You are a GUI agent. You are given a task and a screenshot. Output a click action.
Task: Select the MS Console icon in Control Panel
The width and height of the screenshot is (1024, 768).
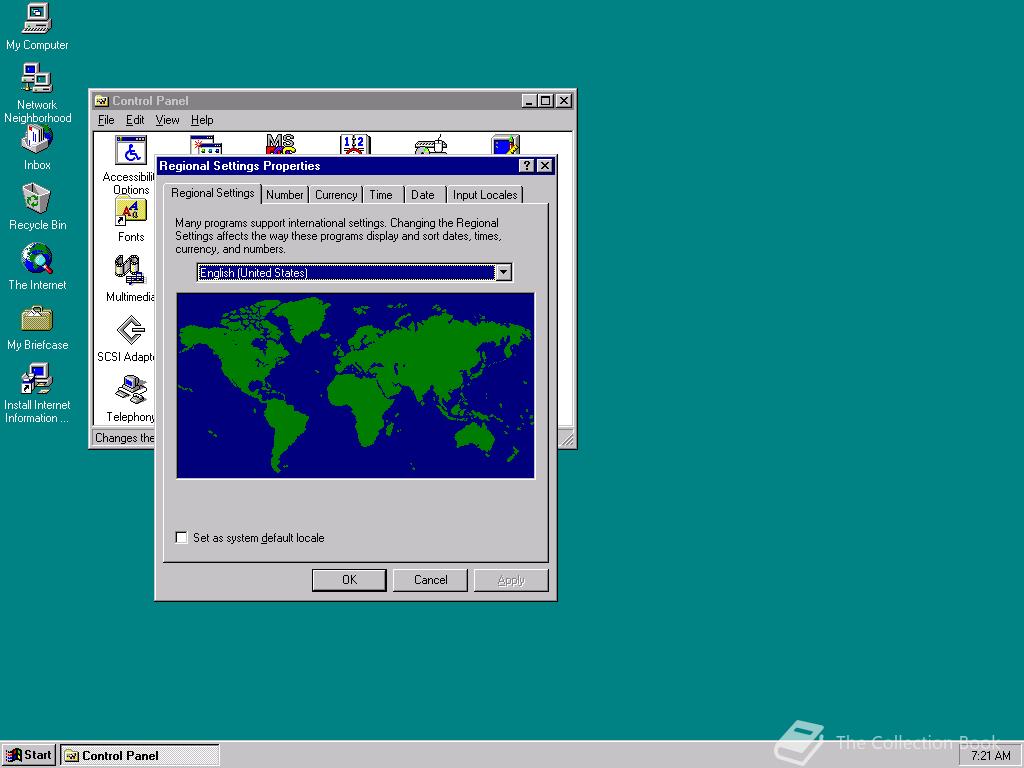tap(281, 144)
